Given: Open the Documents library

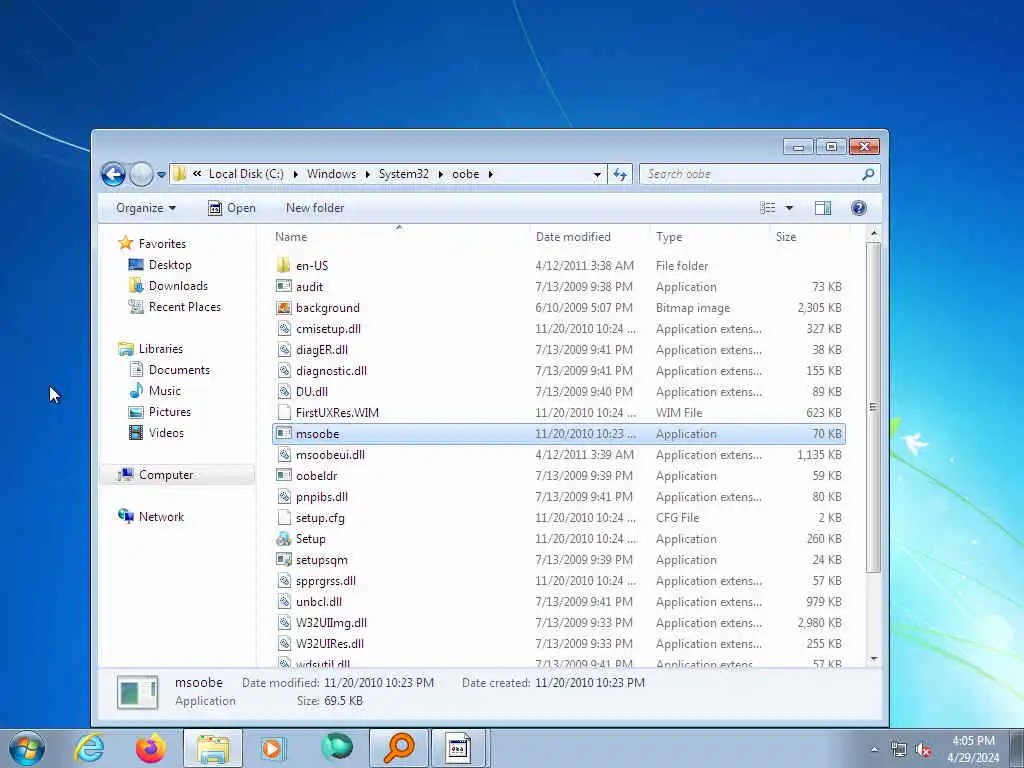Looking at the screenshot, I should [x=179, y=370].
